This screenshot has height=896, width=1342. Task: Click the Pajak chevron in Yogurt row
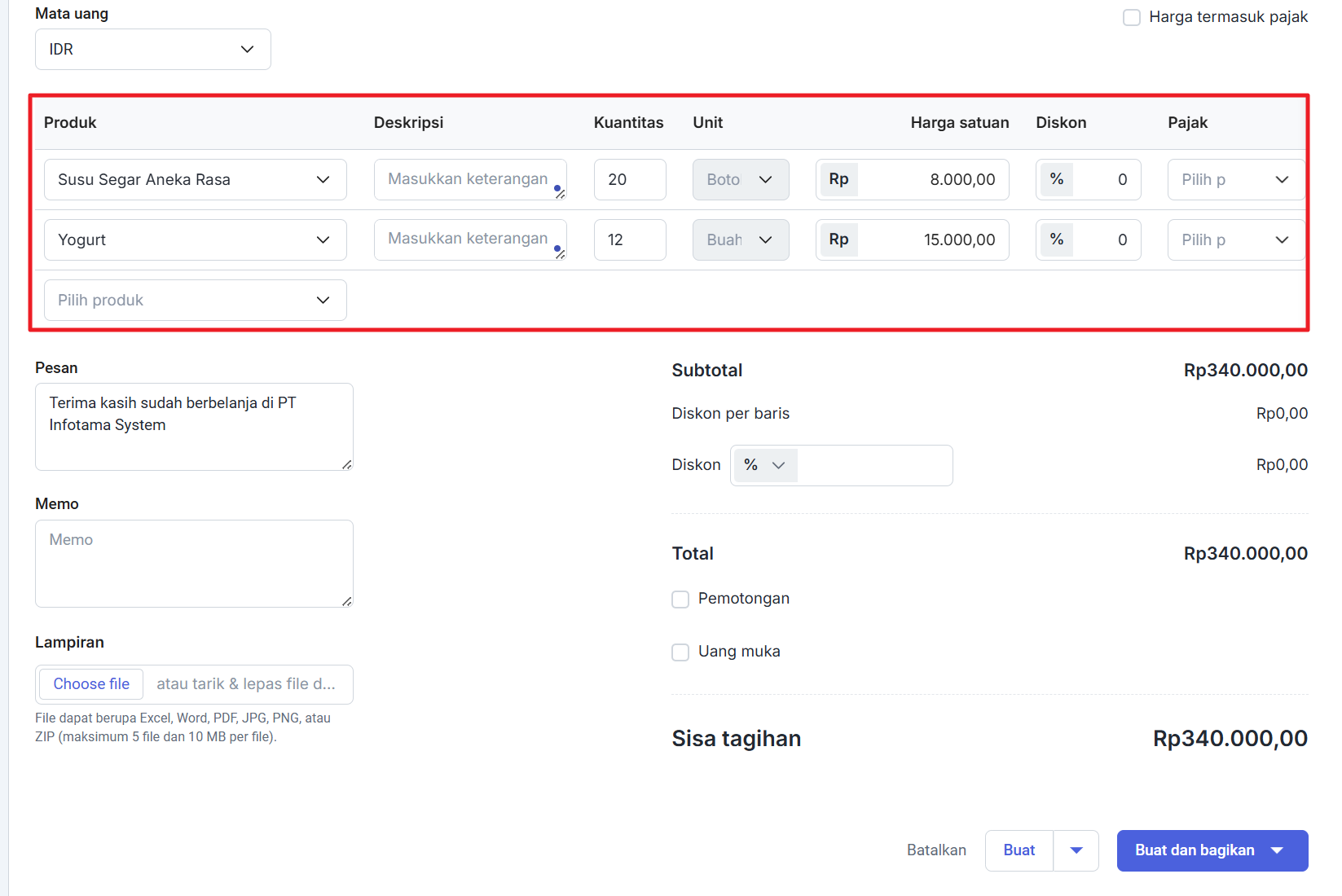click(x=1282, y=240)
